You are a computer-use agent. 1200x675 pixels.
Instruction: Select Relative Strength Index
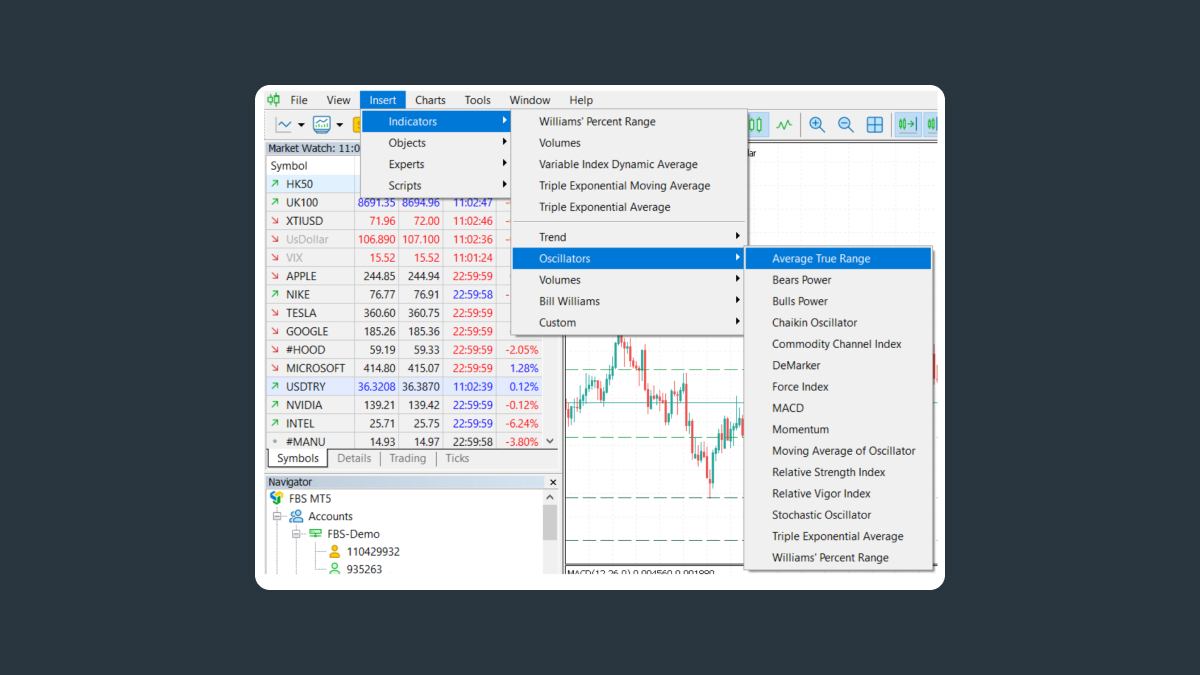(838, 472)
